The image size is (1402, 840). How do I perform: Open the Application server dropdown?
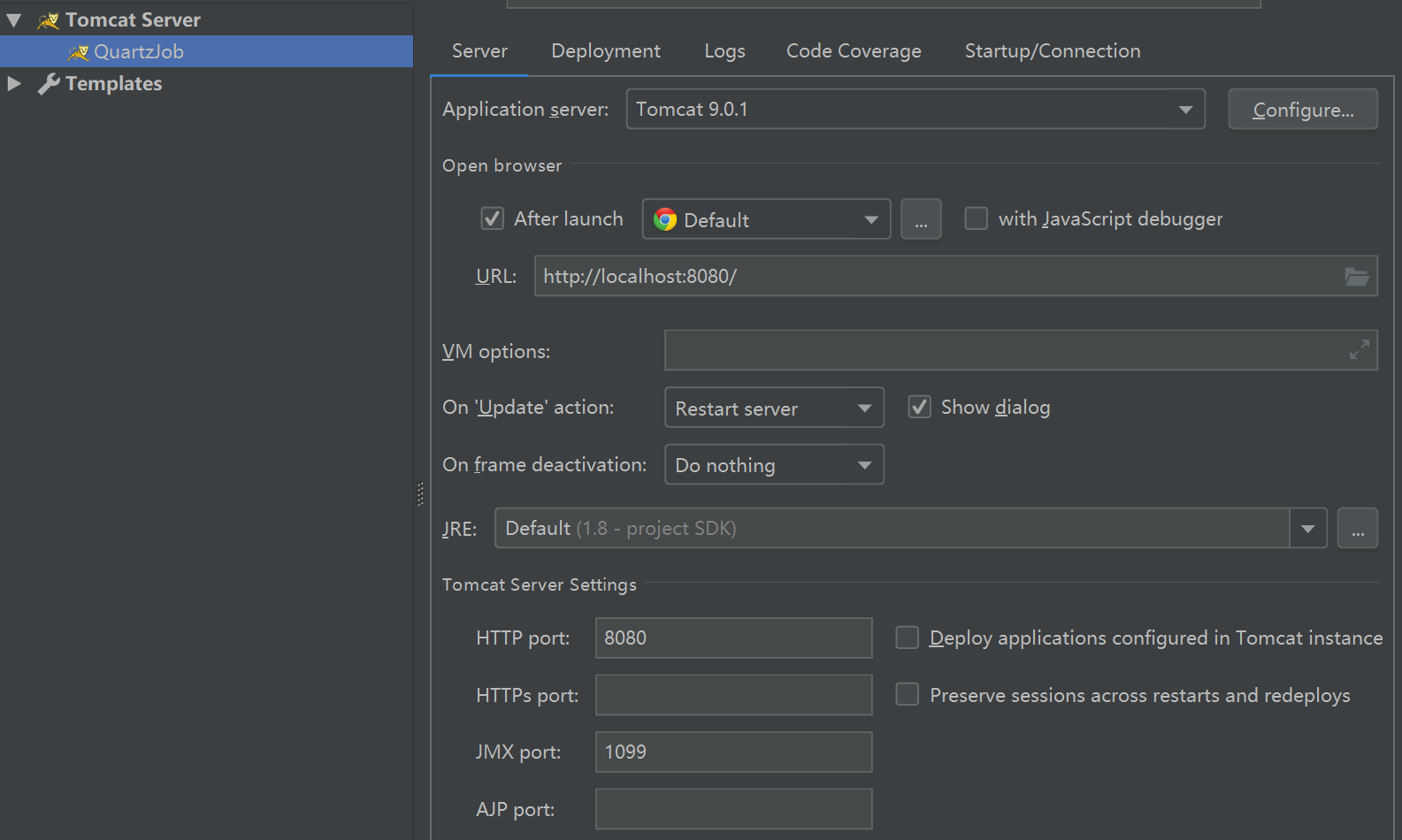(916, 109)
